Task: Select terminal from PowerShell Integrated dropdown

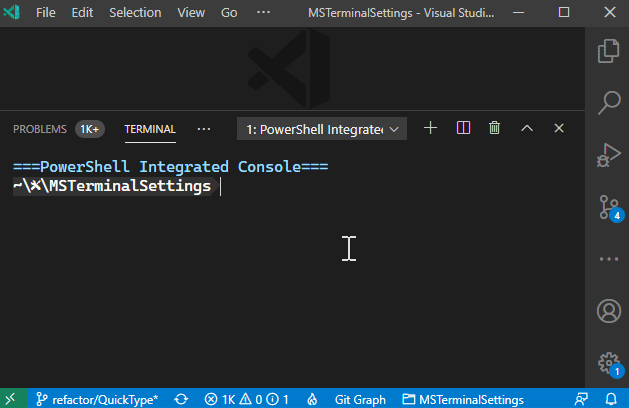Action: coord(322,129)
